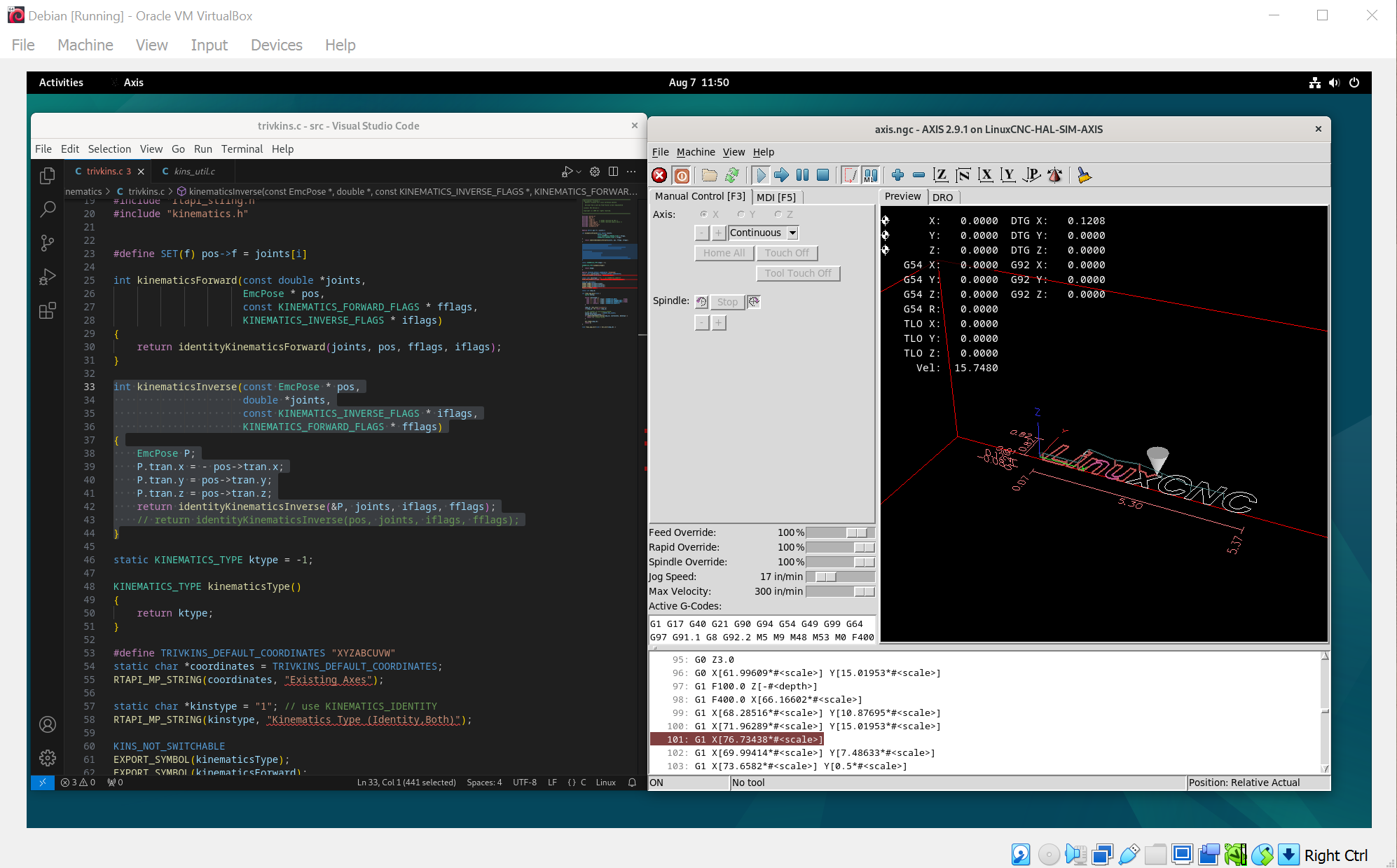
Task: Switch to the MDI [F5] tab
Action: coord(776,198)
